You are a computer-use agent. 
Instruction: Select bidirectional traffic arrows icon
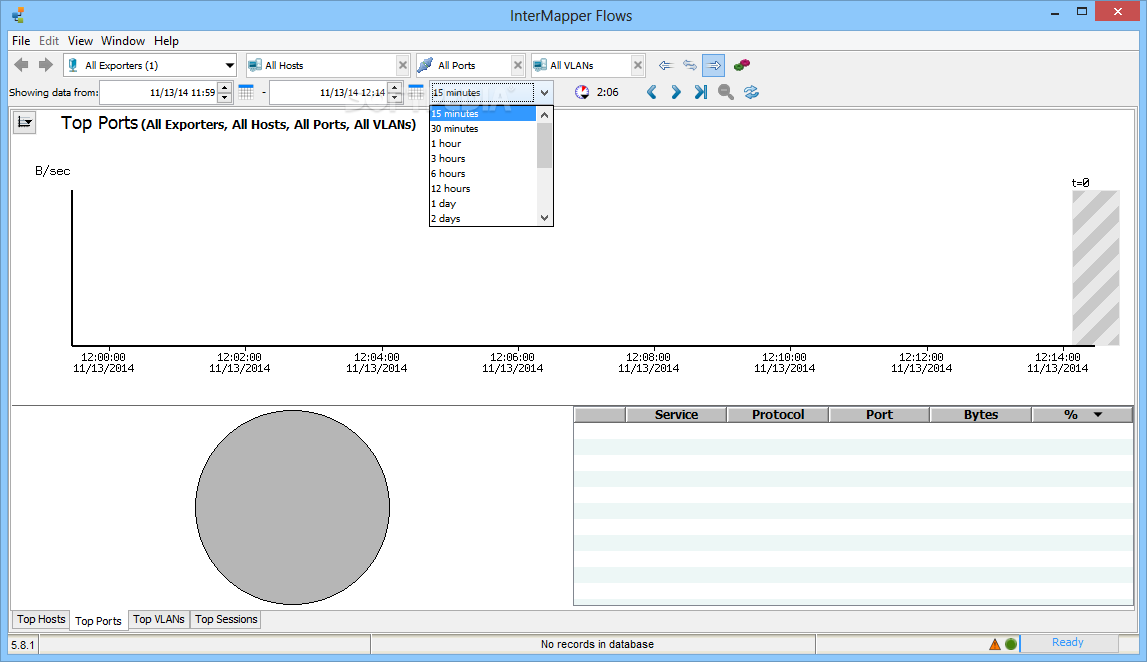click(690, 65)
